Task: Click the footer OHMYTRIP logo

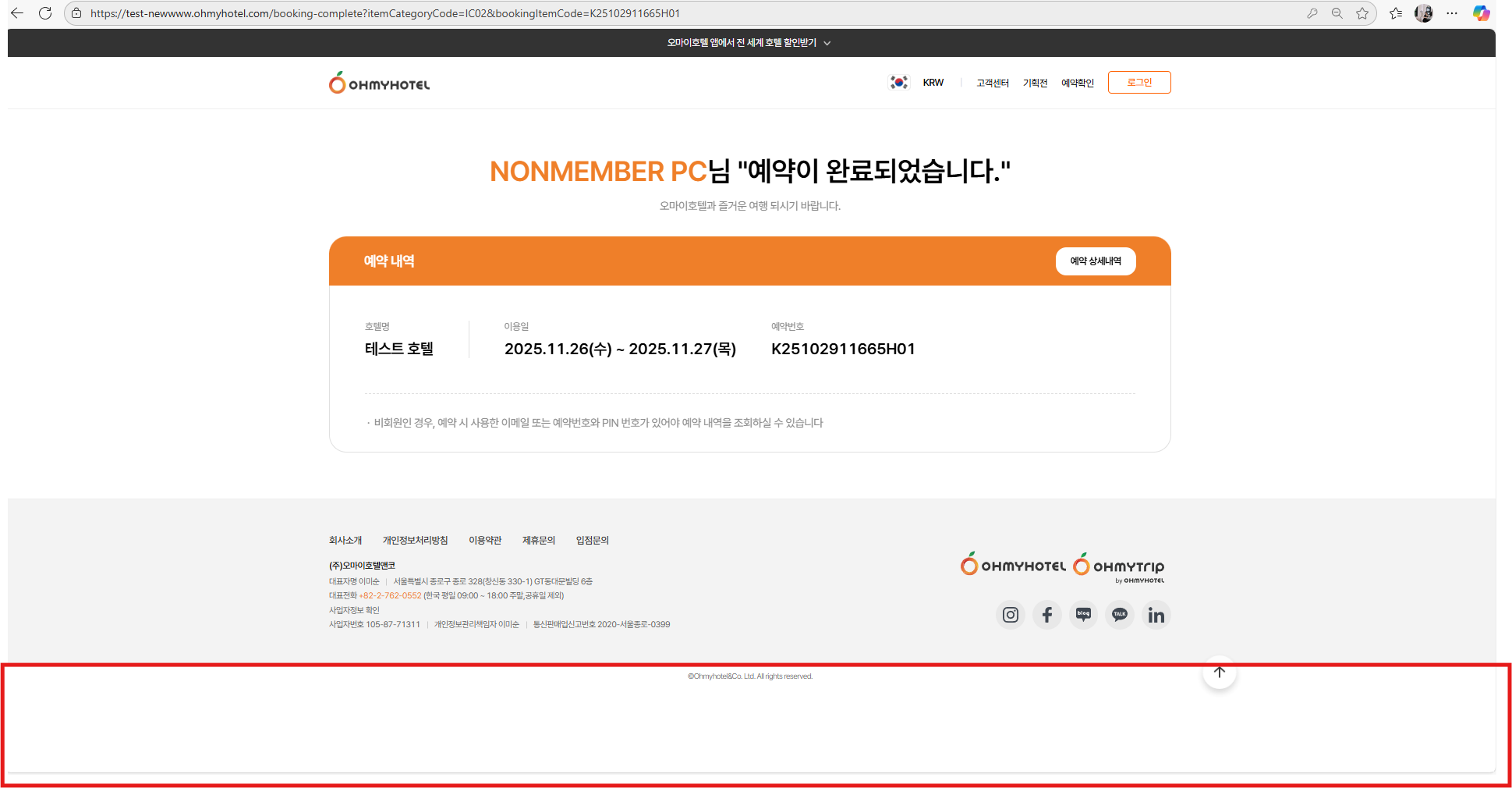Action: tap(1119, 567)
